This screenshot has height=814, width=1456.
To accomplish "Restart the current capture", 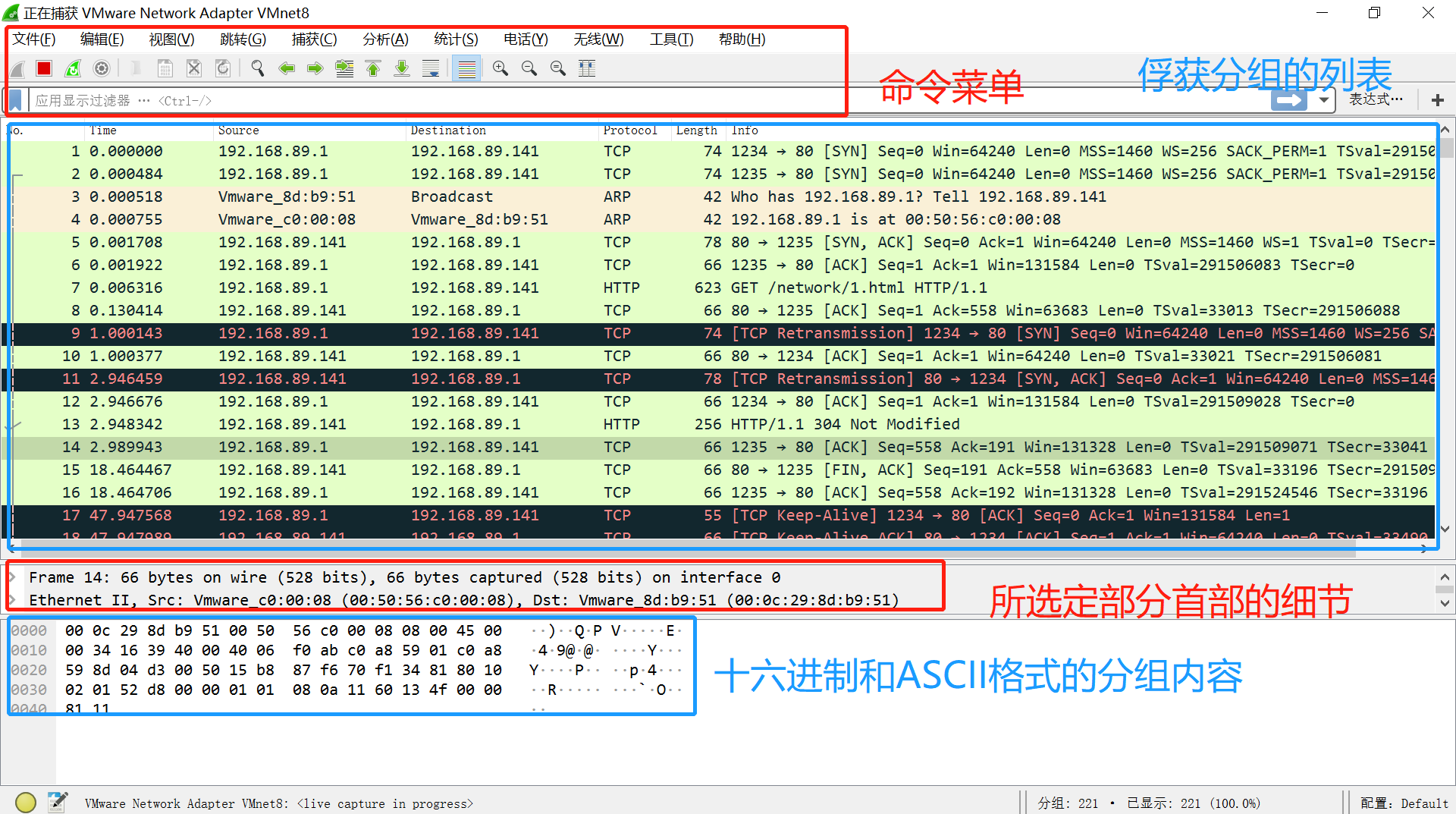I will click(73, 69).
